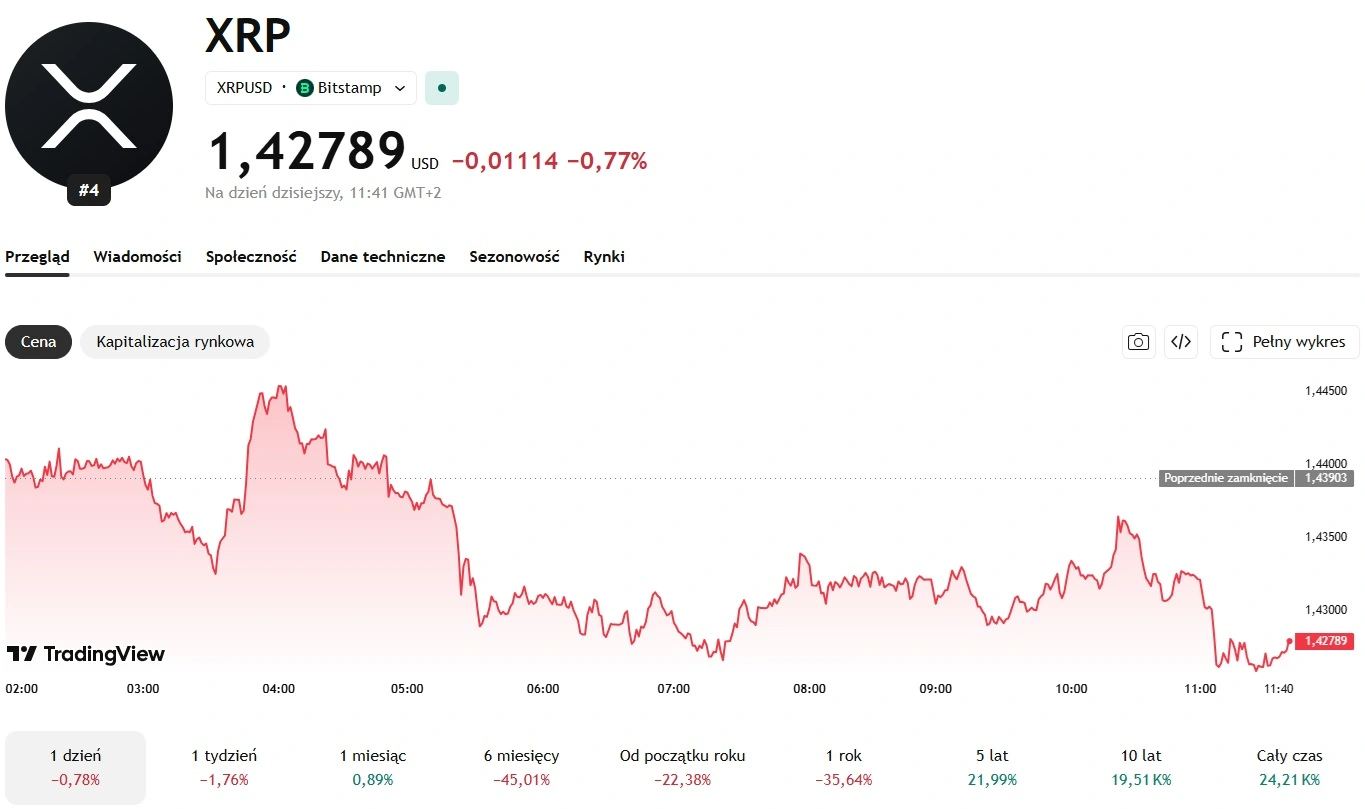Click the green market status indicator
Image resolution: width=1365 pixels, height=809 pixels.
(x=442, y=88)
